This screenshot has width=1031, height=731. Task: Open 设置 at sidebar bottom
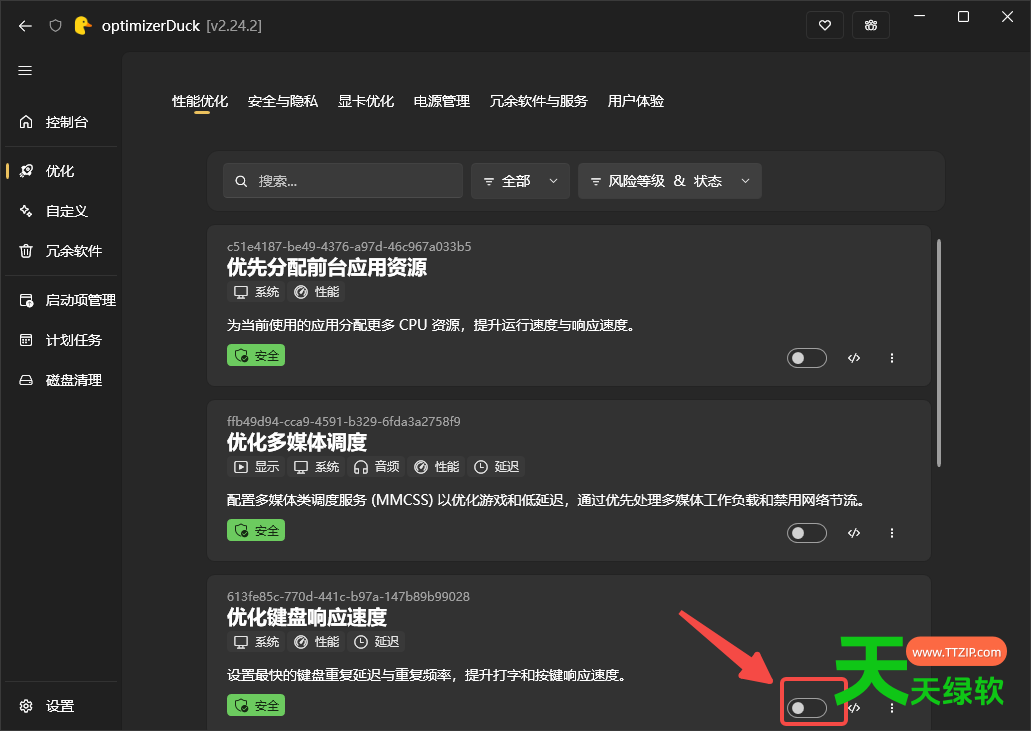(60, 706)
